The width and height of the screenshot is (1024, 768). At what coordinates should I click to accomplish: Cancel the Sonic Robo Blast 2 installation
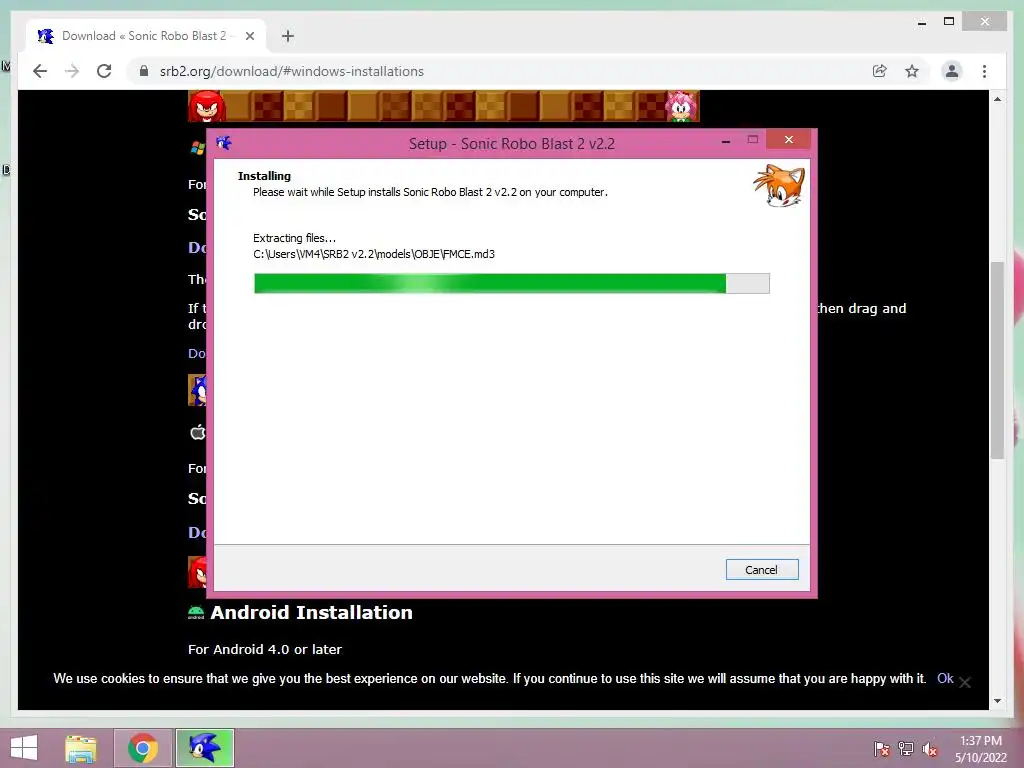[761, 569]
